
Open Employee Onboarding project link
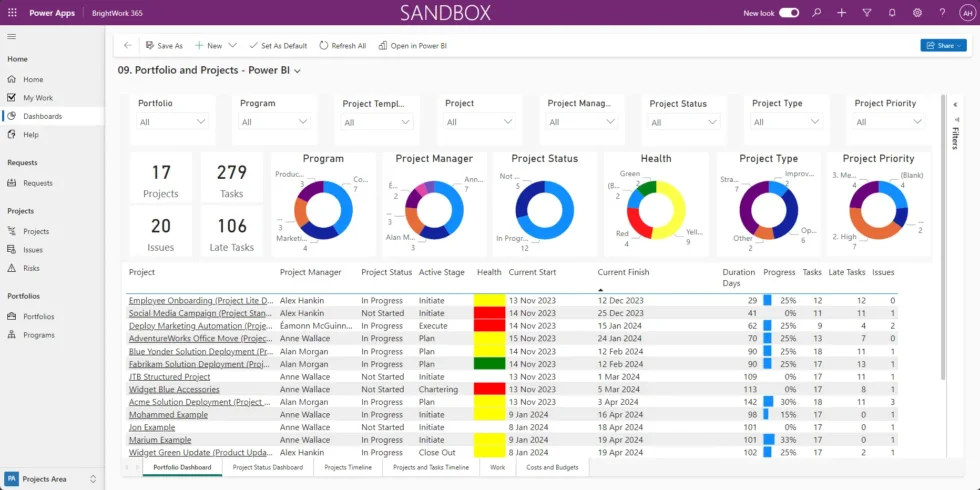200,300
